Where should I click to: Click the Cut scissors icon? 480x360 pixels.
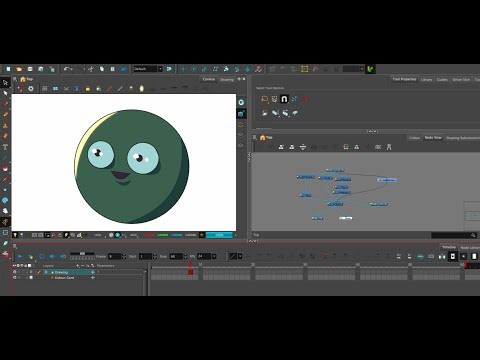91,69
